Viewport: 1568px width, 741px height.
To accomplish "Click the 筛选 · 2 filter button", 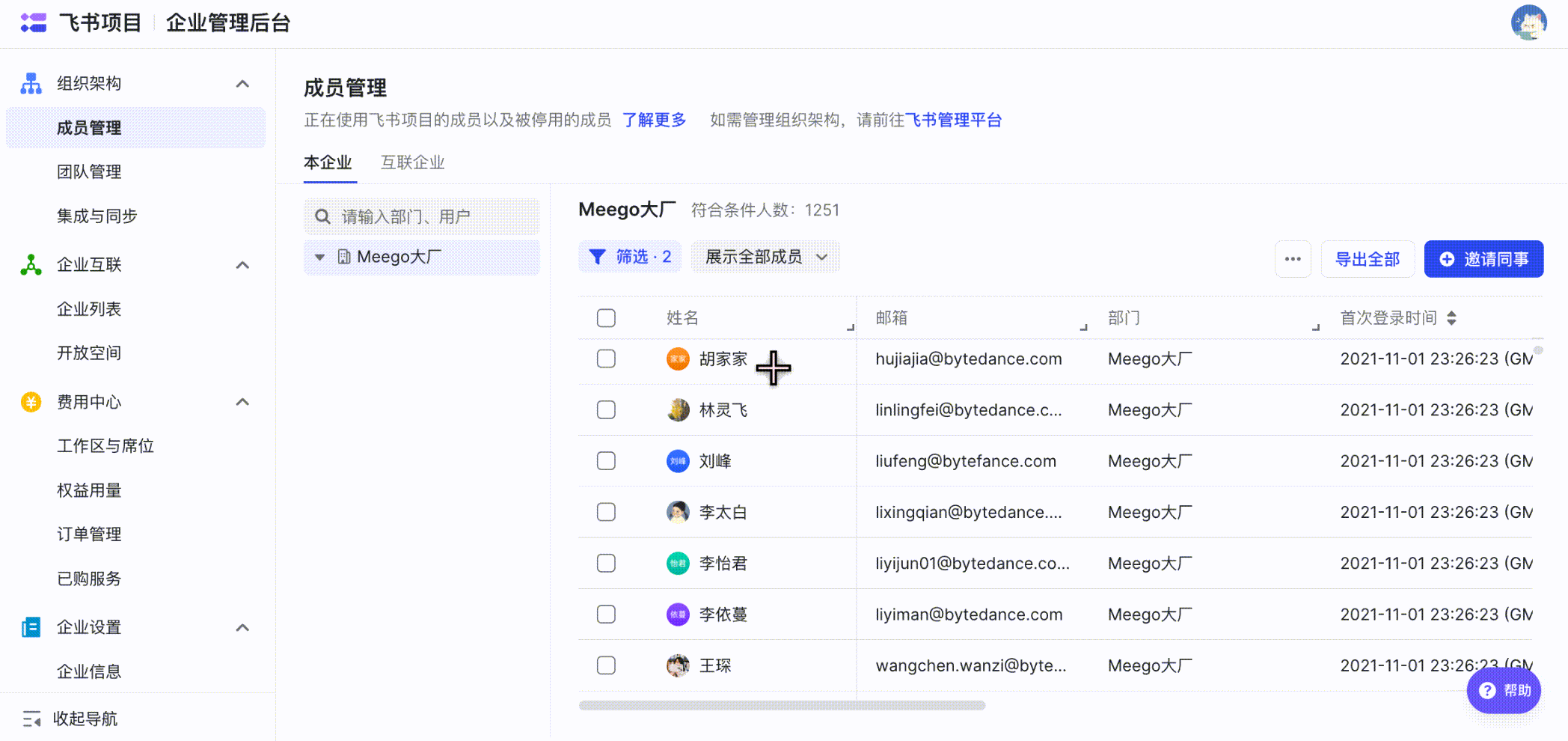I will (x=630, y=257).
